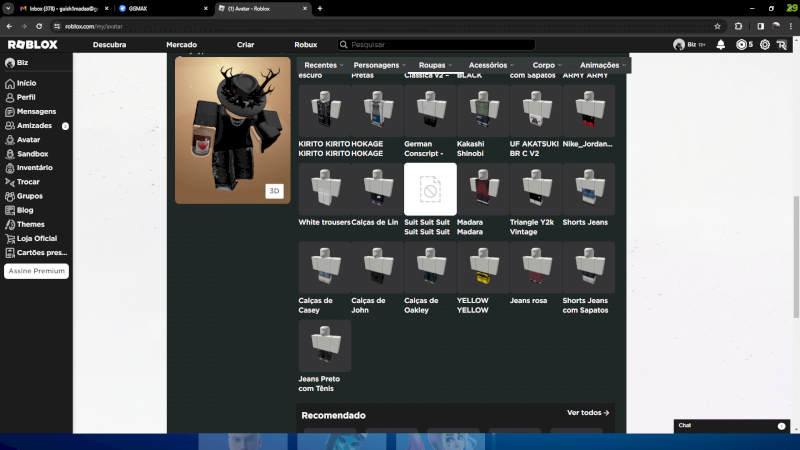Click Ver todos in Recomendado

click(588, 413)
